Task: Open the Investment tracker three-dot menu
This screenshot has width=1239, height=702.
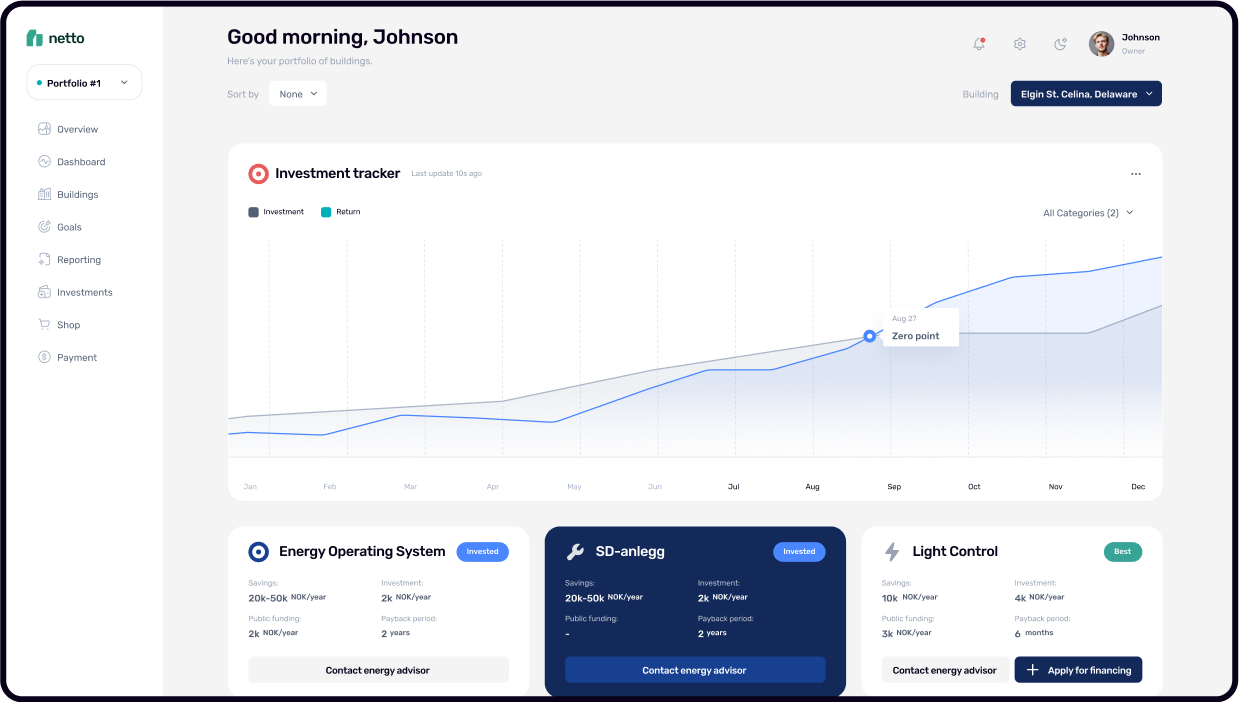Action: pos(1135,174)
